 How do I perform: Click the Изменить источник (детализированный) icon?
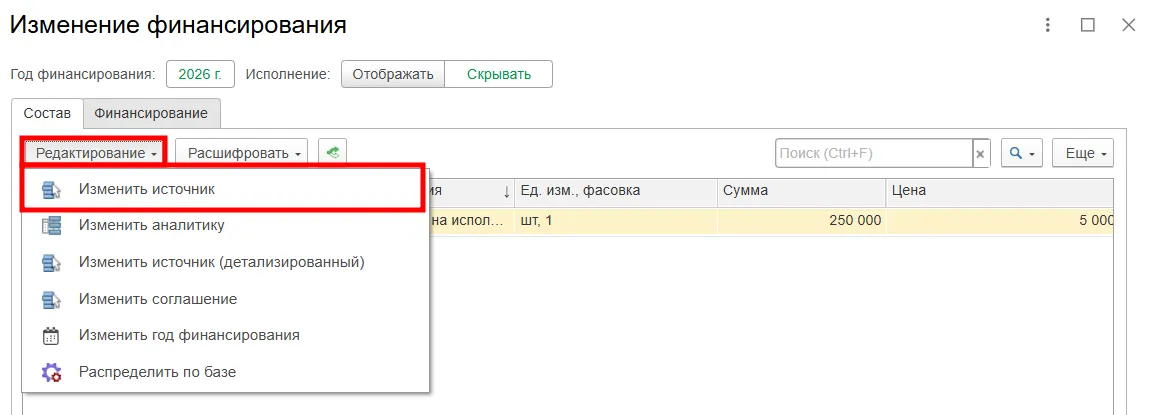pyautogui.click(x=51, y=262)
